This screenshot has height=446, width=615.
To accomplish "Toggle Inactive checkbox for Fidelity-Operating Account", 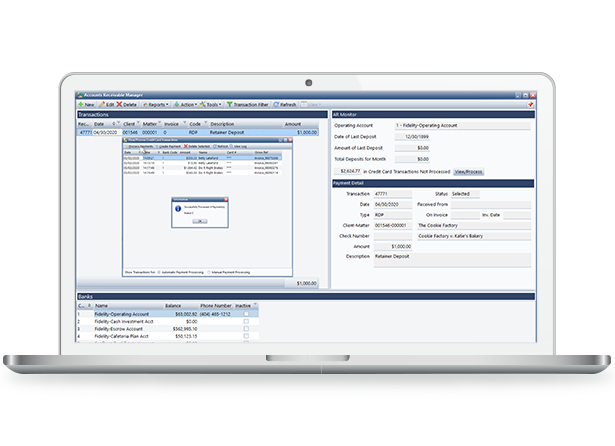I will click(x=246, y=313).
